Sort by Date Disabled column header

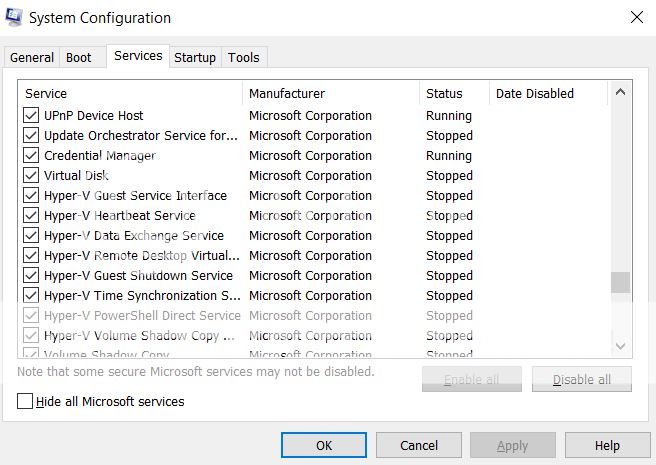548,93
